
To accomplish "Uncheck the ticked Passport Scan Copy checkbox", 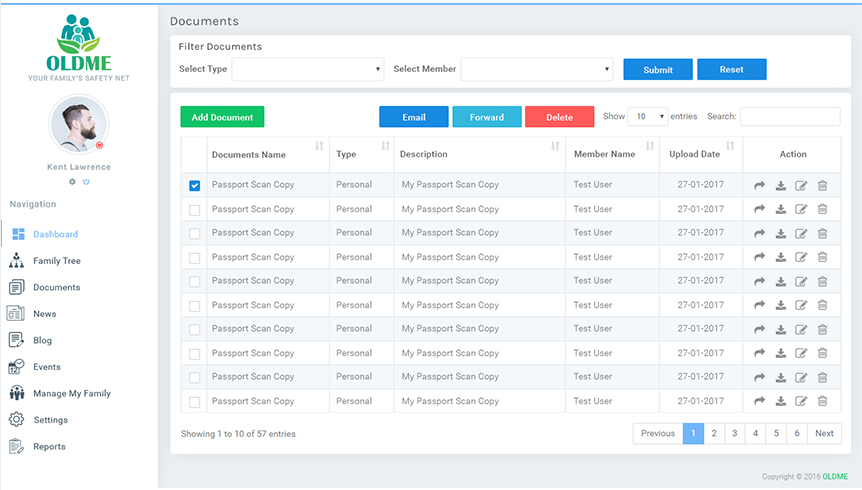I will [x=195, y=185].
